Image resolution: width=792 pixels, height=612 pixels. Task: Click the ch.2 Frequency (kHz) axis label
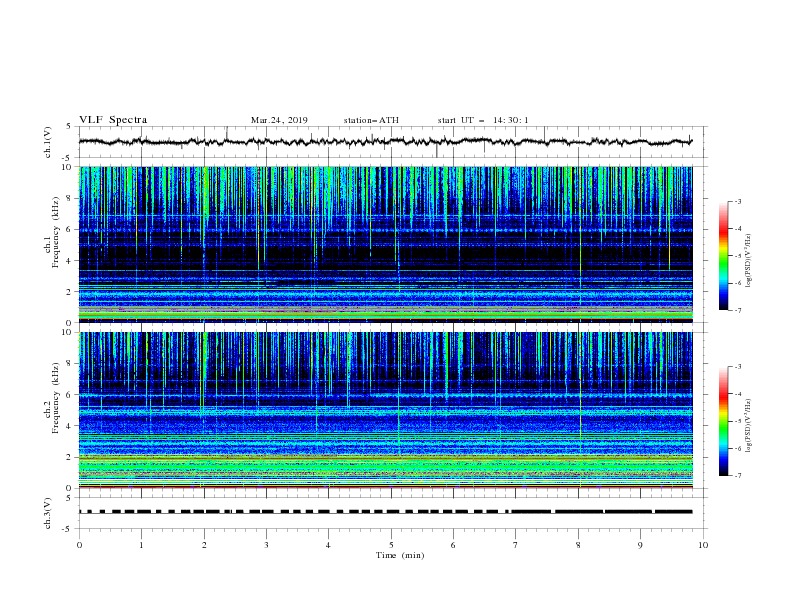coord(52,398)
